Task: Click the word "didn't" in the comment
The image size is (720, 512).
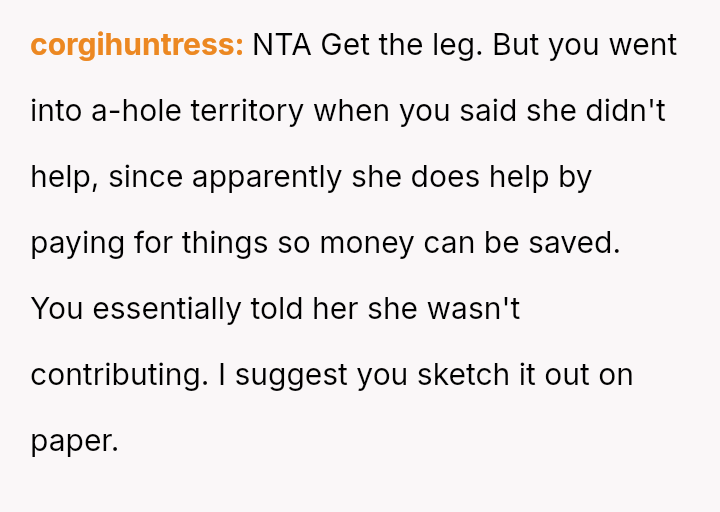Action: (x=626, y=111)
